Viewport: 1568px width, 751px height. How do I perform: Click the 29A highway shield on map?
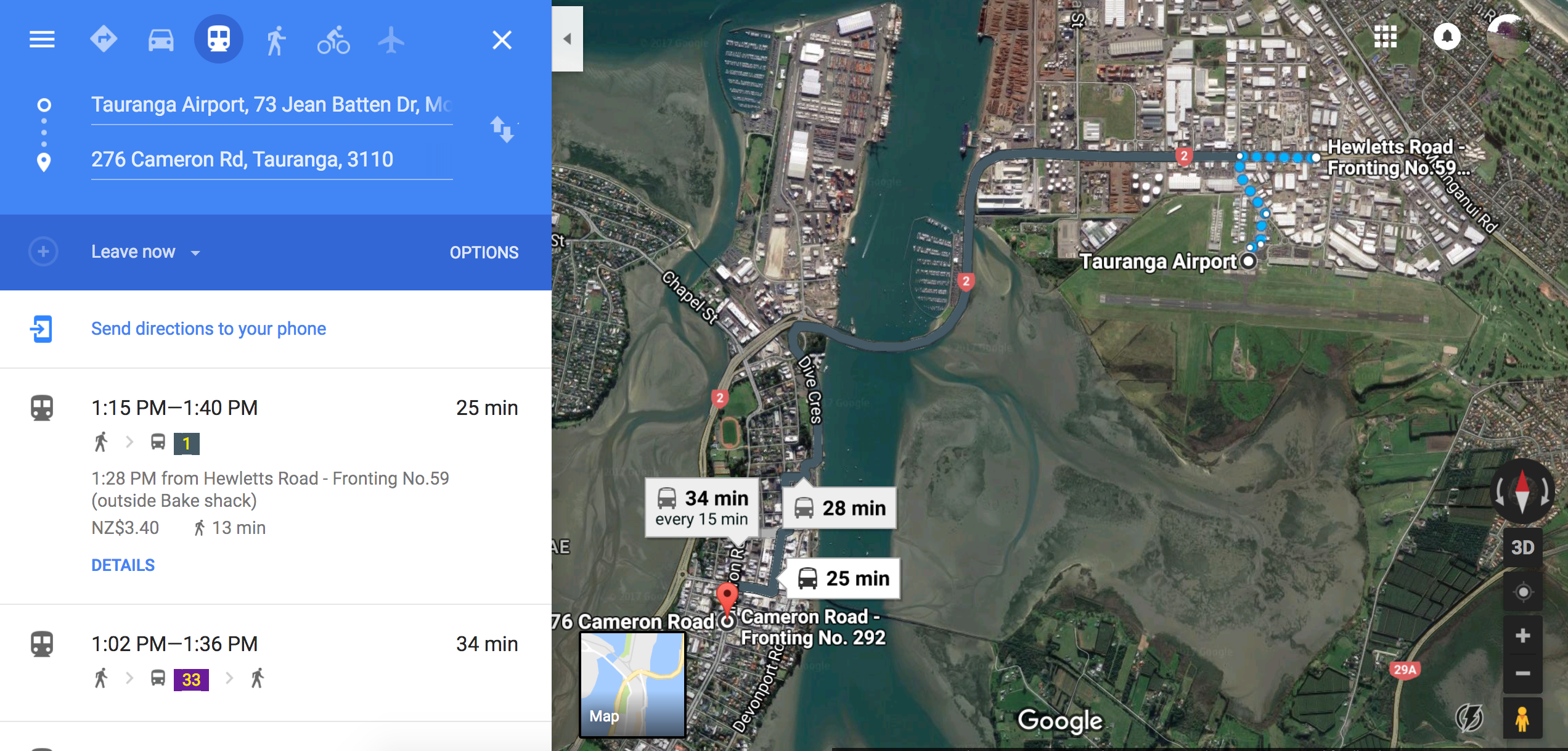pos(1405,670)
